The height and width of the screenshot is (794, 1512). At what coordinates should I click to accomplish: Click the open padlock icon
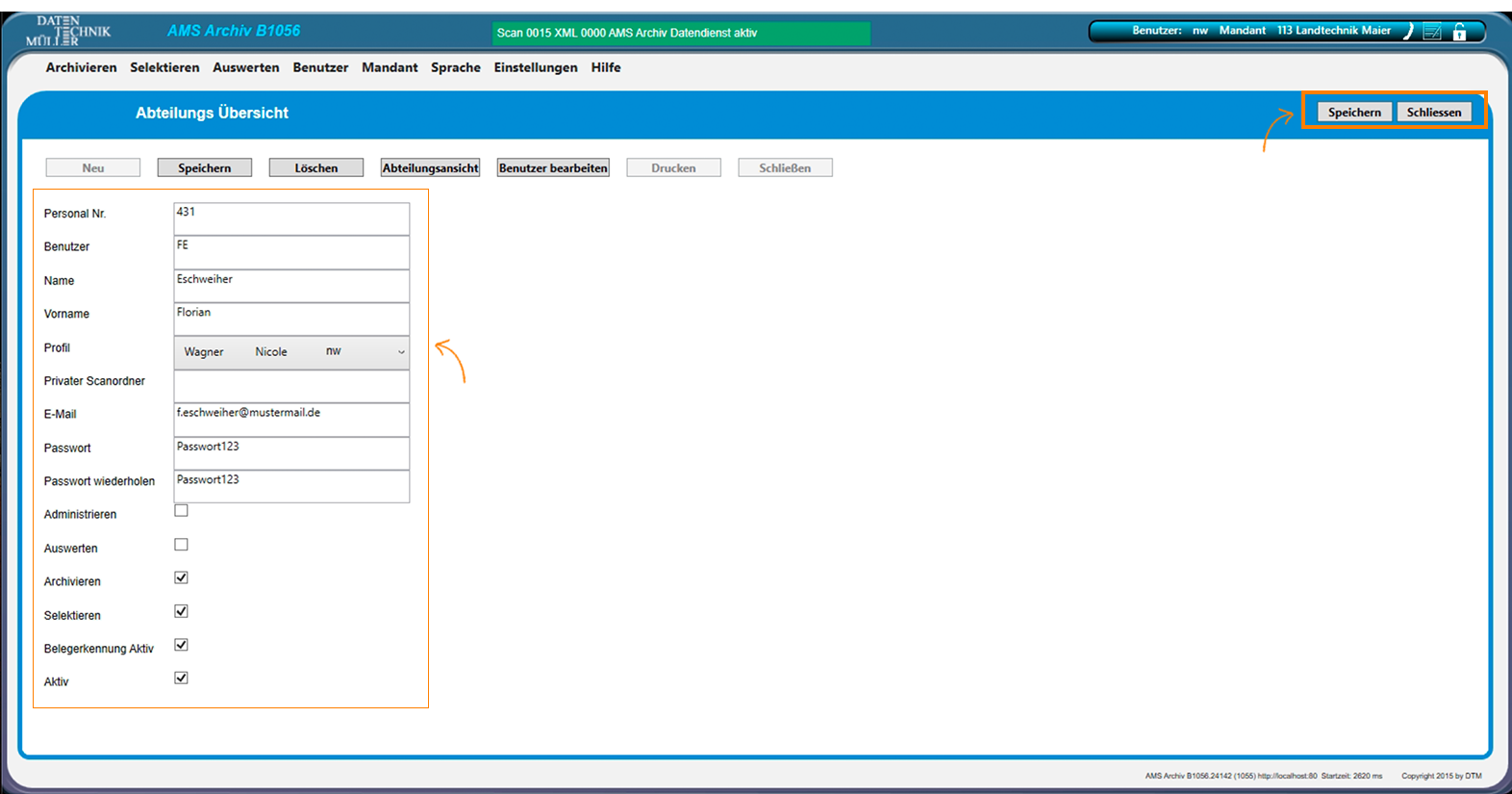pyautogui.click(x=1459, y=32)
